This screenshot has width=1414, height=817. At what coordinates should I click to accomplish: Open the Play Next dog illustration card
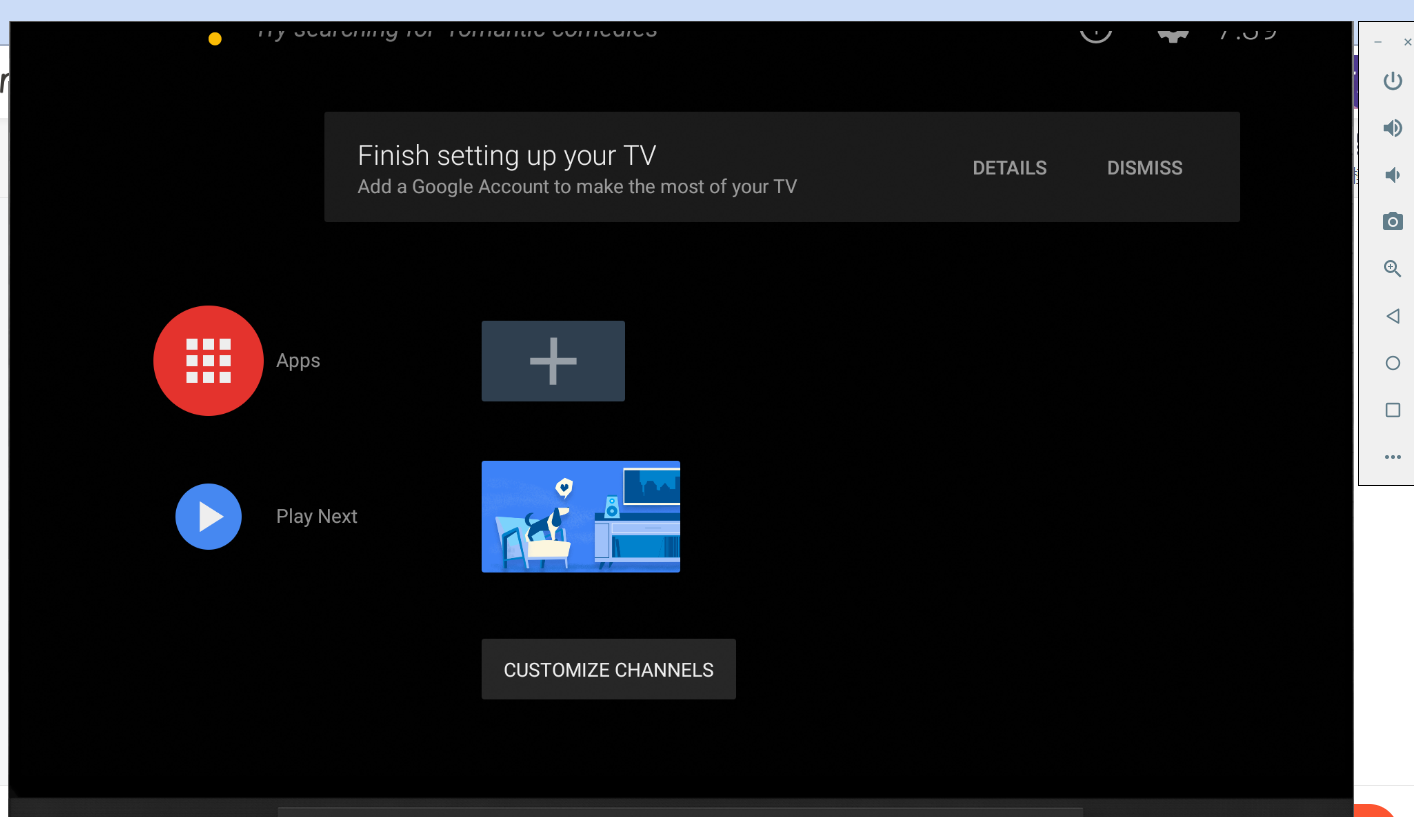[581, 517]
